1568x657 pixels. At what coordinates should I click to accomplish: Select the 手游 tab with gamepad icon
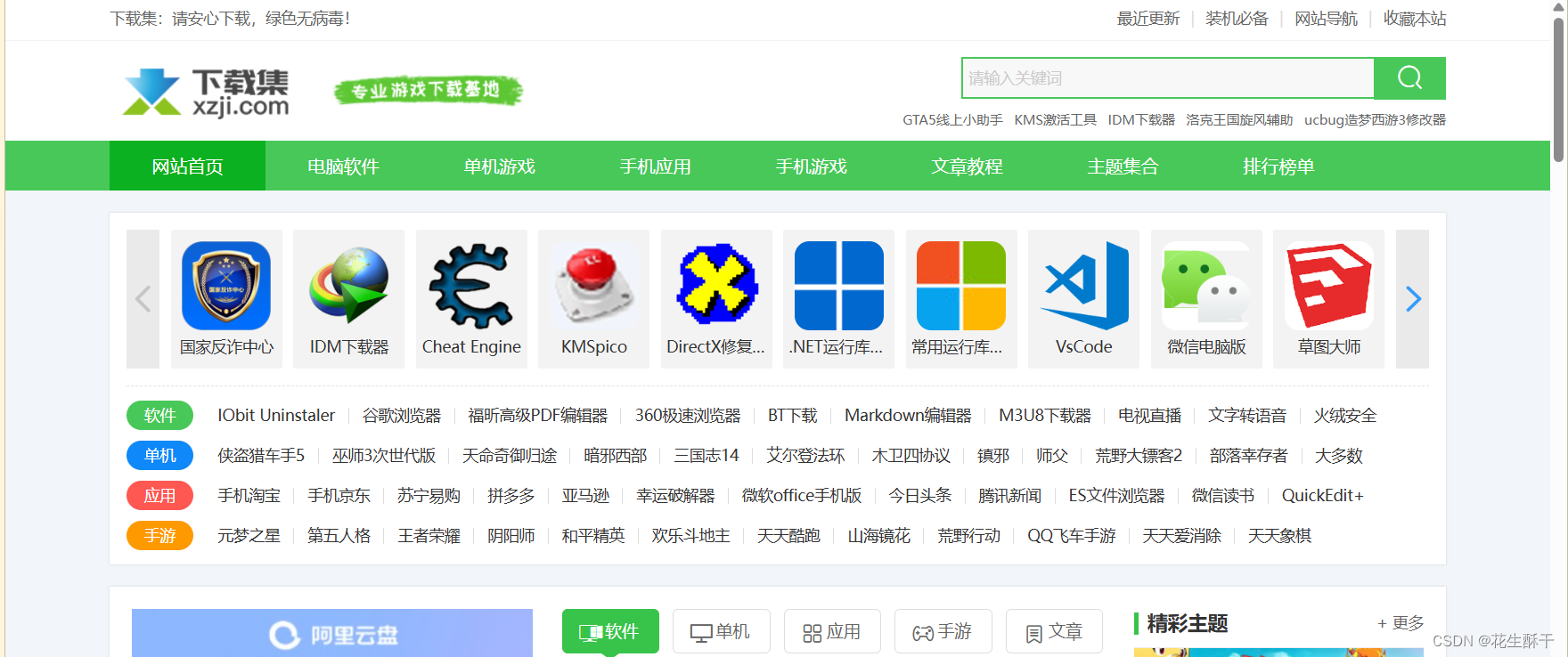point(943,631)
